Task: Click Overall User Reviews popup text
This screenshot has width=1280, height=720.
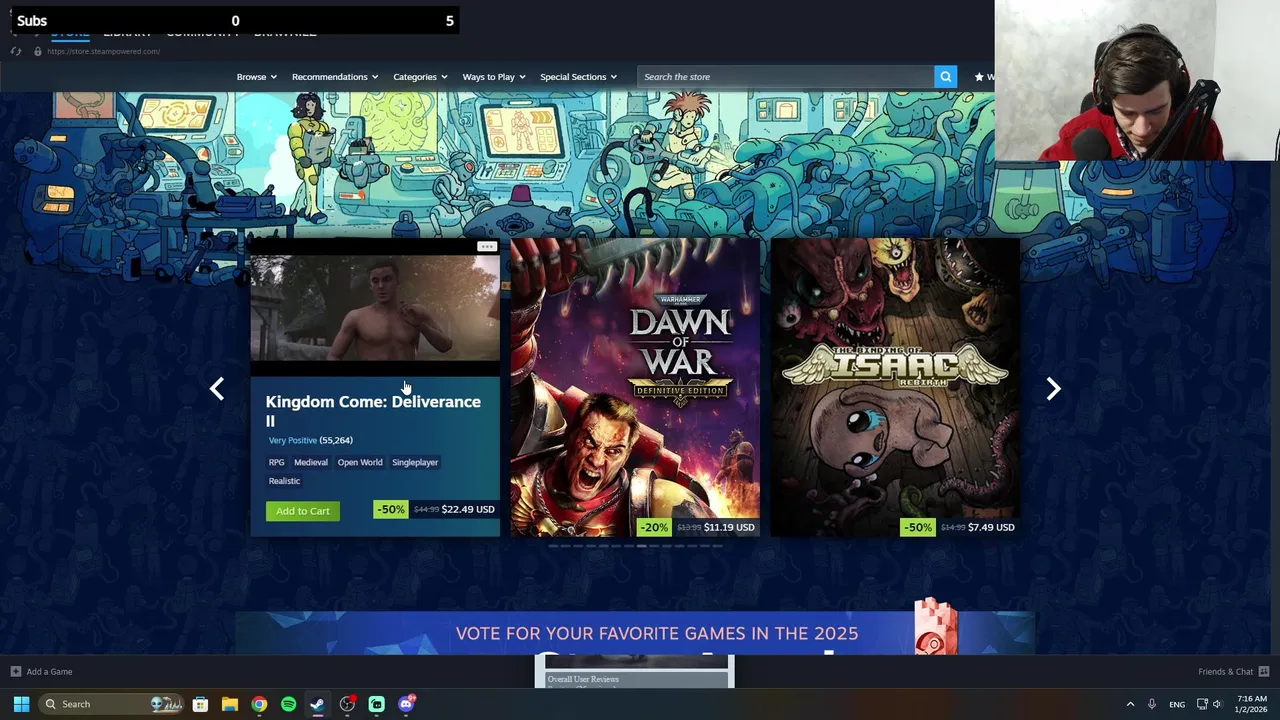Action: pyautogui.click(x=583, y=679)
